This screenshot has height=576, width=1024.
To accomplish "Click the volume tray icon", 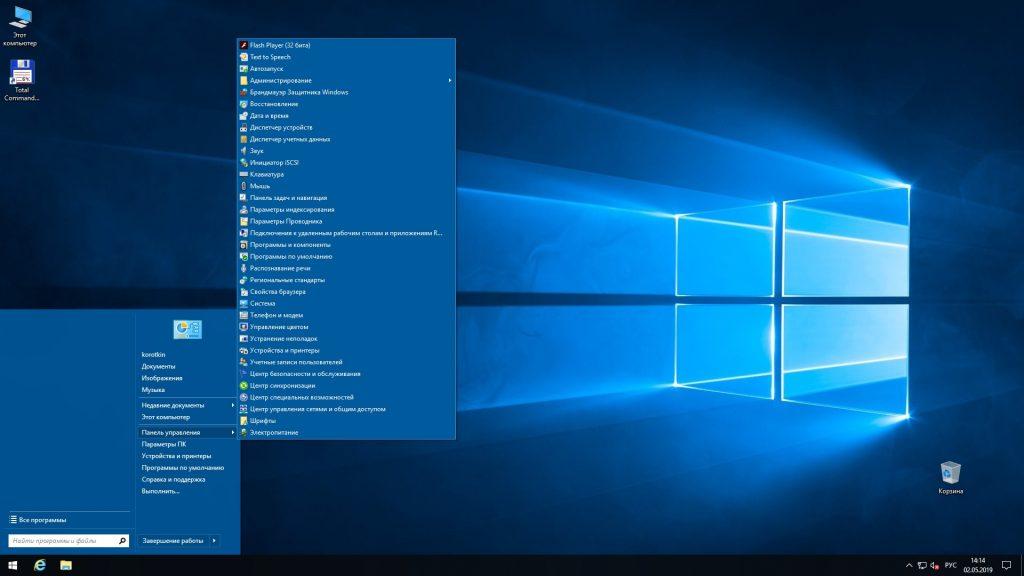I will (935, 566).
